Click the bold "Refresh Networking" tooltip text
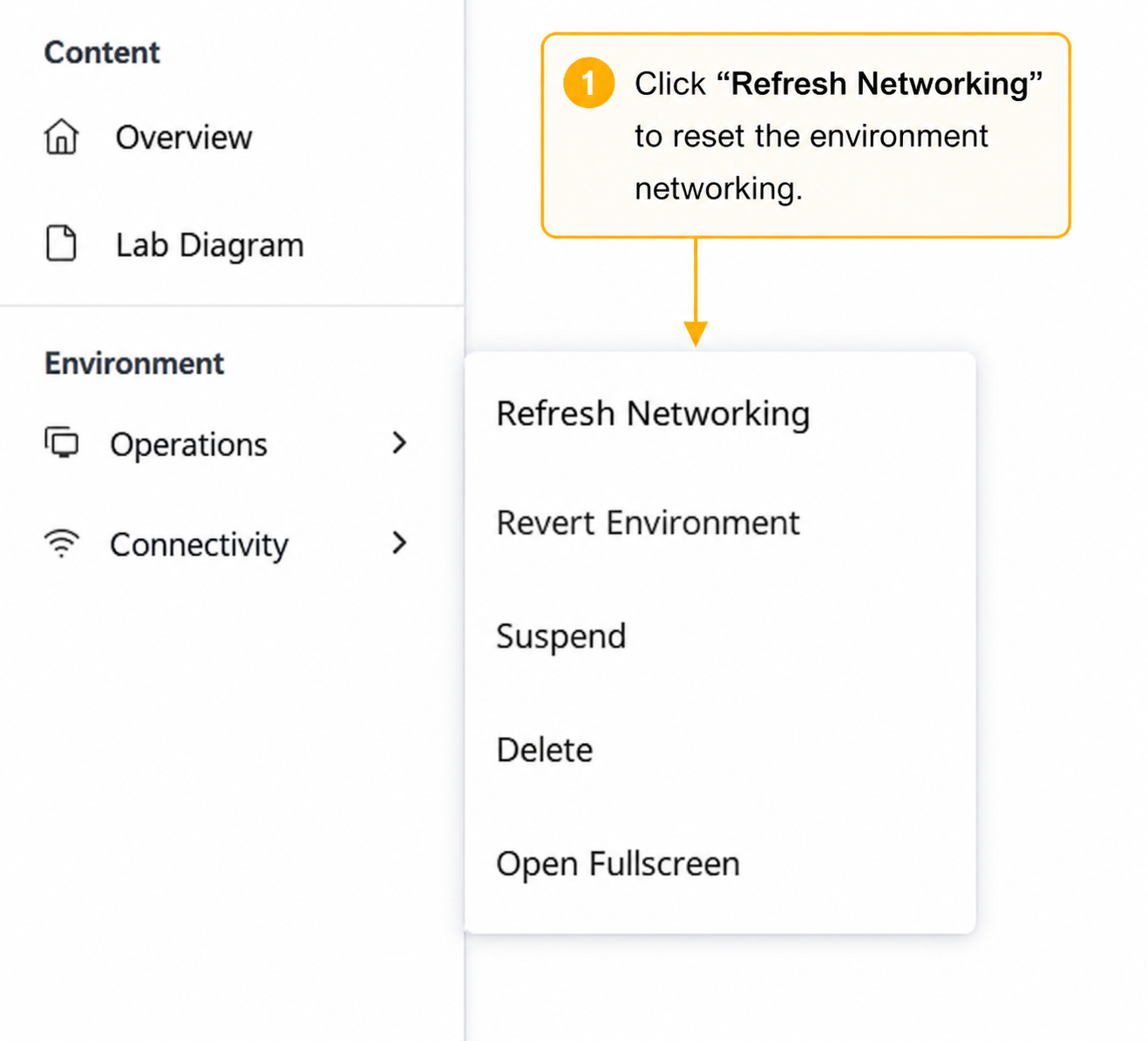1148x1041 pixels. (880, 84)
